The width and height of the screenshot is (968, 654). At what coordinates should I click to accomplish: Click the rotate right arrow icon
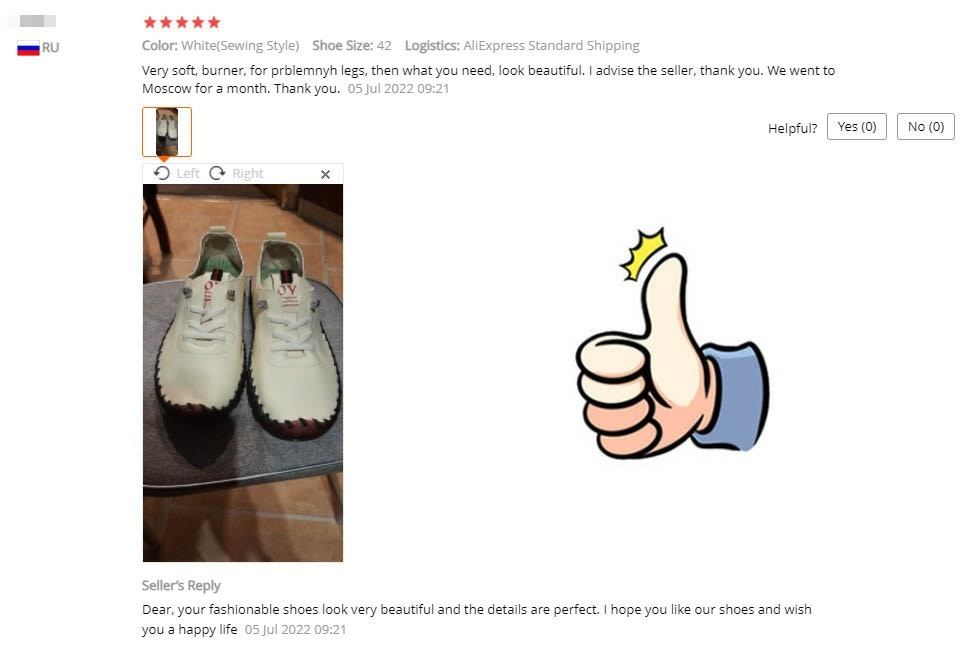coord(217,174)
